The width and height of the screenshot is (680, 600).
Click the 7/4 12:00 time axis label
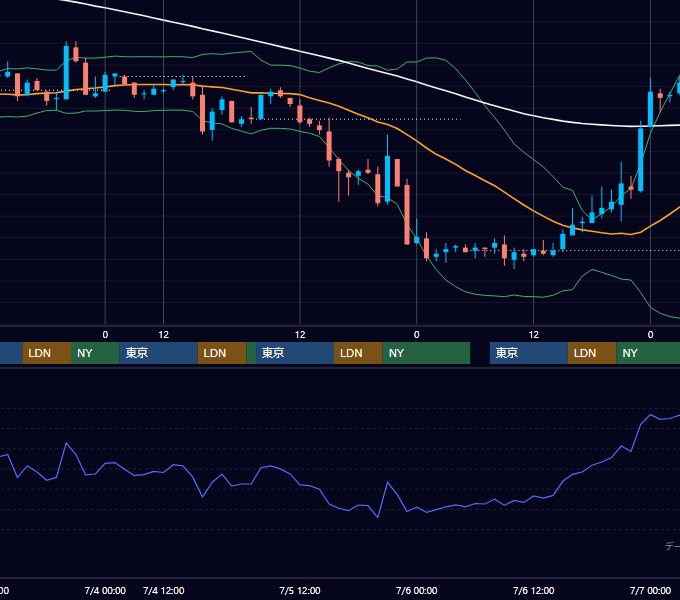point(163,590)
